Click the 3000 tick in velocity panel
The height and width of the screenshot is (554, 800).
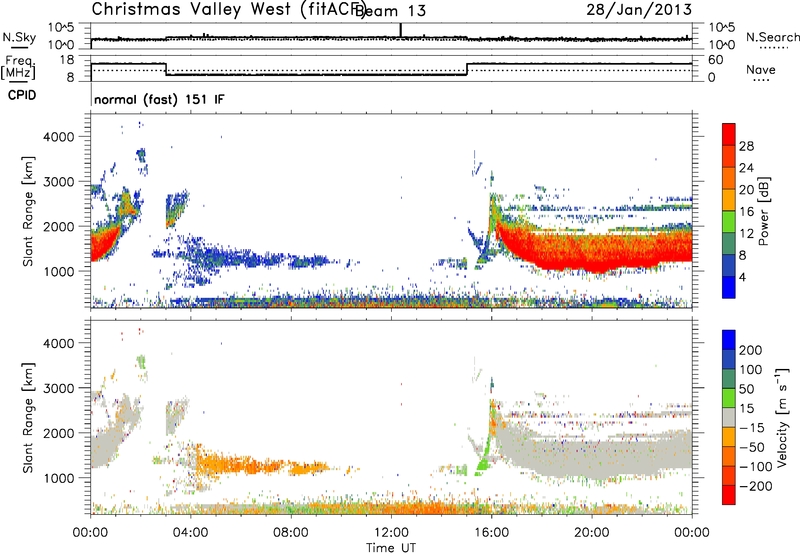point(58,388)
